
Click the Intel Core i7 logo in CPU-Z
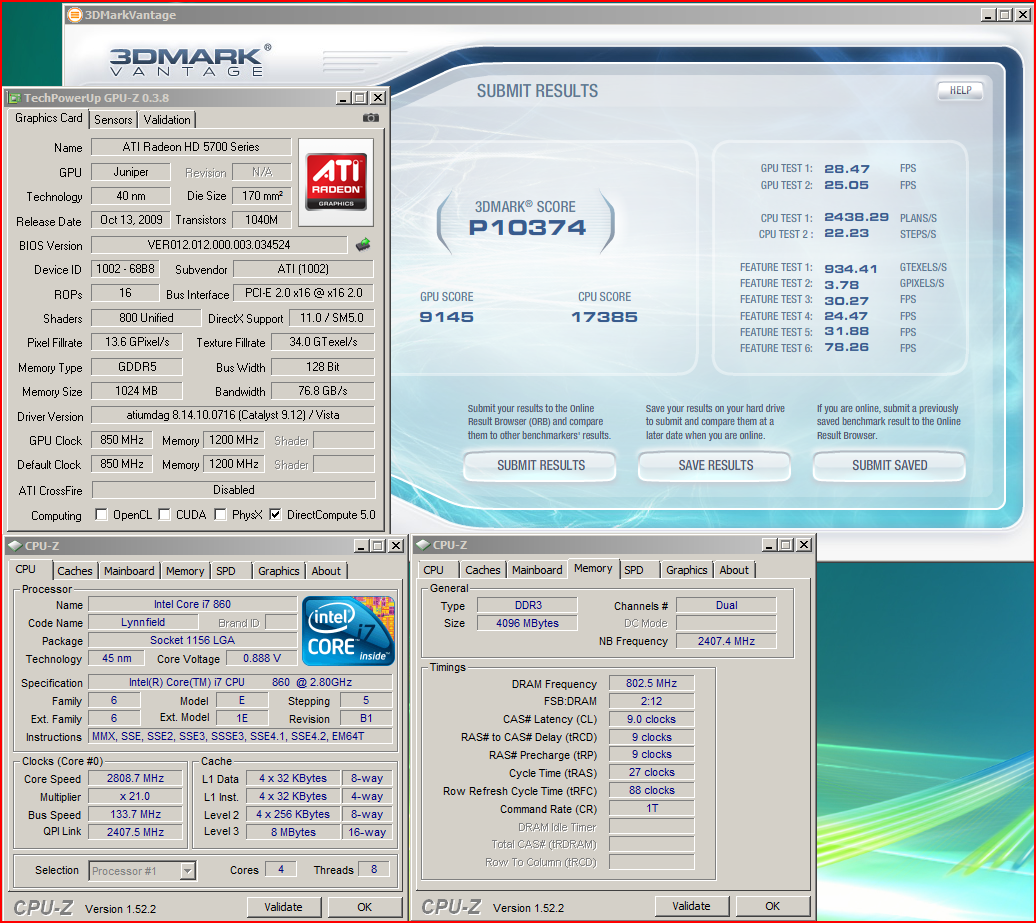point(348,631)
